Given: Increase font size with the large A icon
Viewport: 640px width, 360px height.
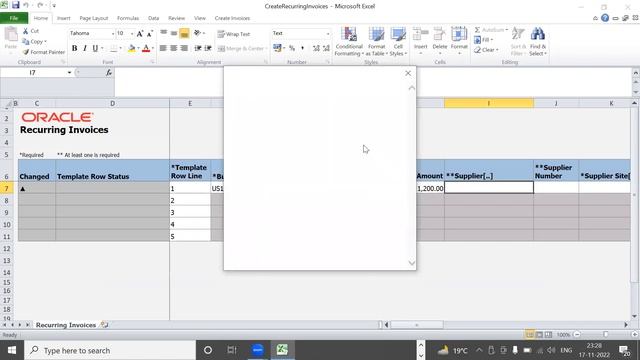Looking at the screenshot, I should point(140,33).
